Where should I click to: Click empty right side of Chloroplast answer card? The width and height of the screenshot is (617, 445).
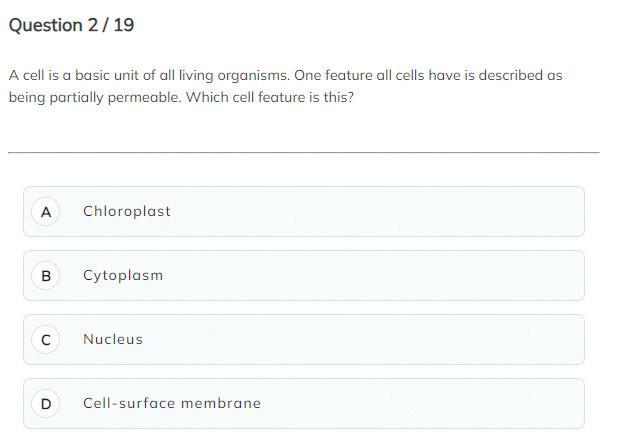(x=450, y=211)
